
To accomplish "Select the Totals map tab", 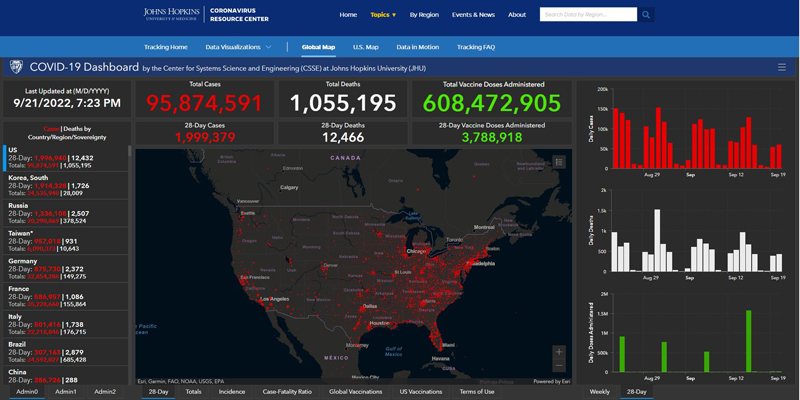I will (193, 392).
